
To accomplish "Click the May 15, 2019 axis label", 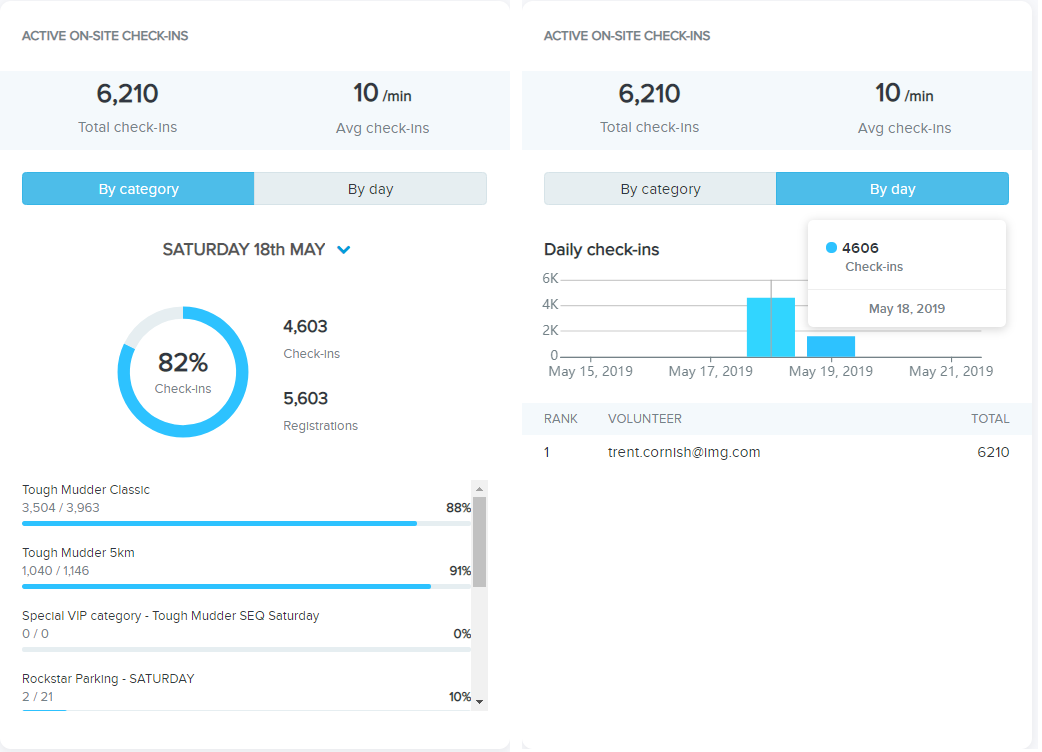I will 590,371.
